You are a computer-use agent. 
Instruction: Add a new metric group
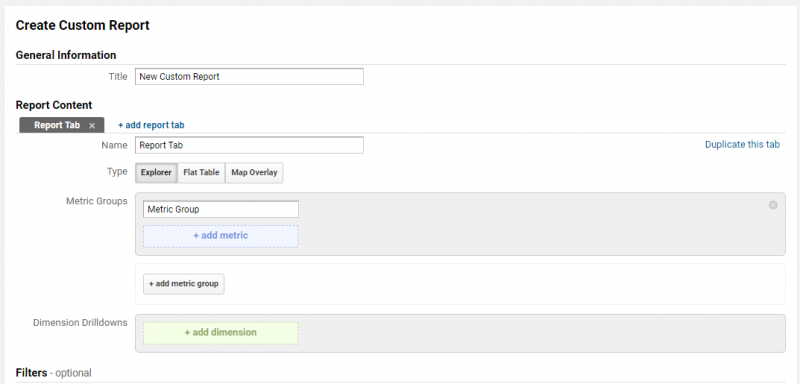184,284
